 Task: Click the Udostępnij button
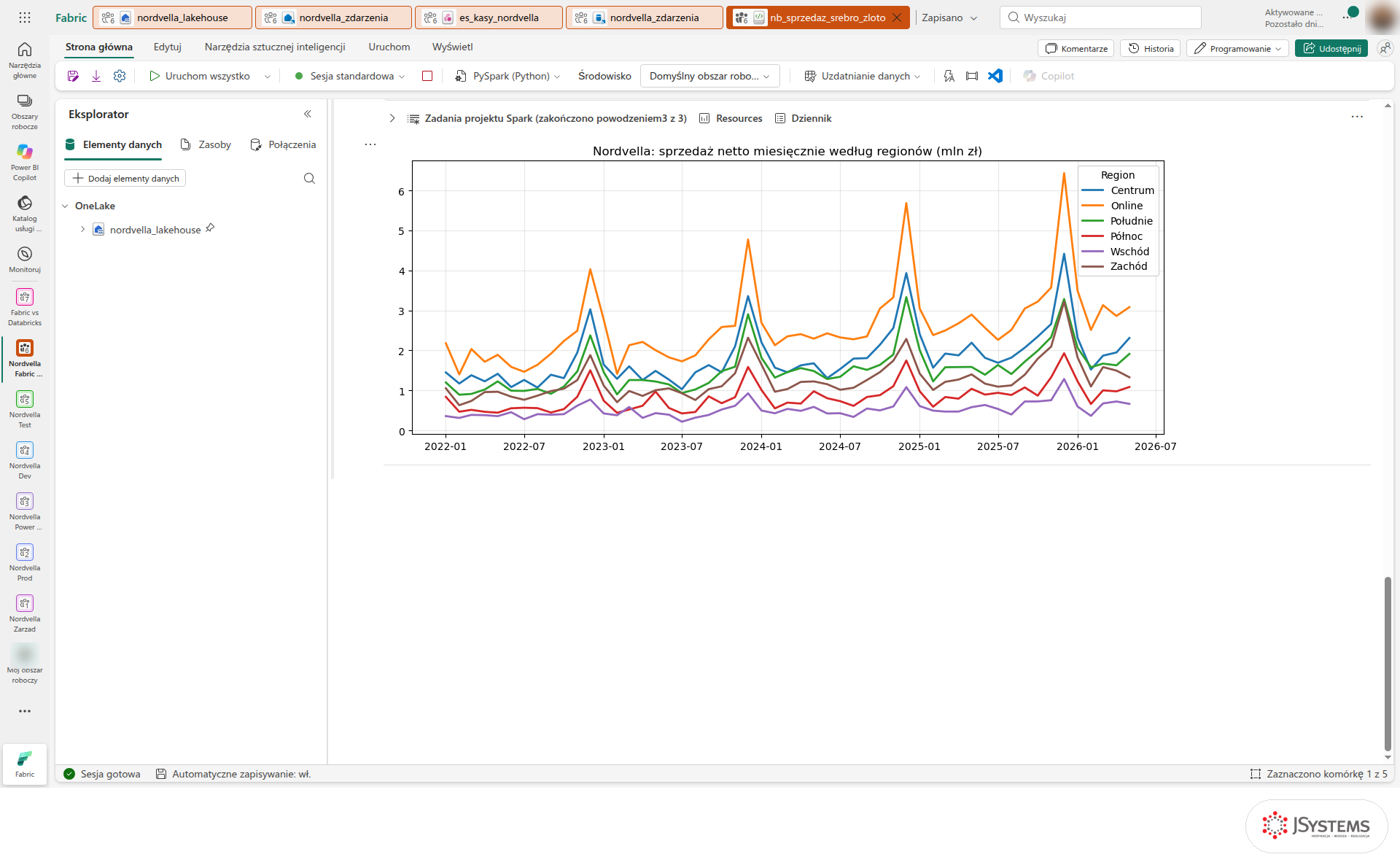(1331, 48)
